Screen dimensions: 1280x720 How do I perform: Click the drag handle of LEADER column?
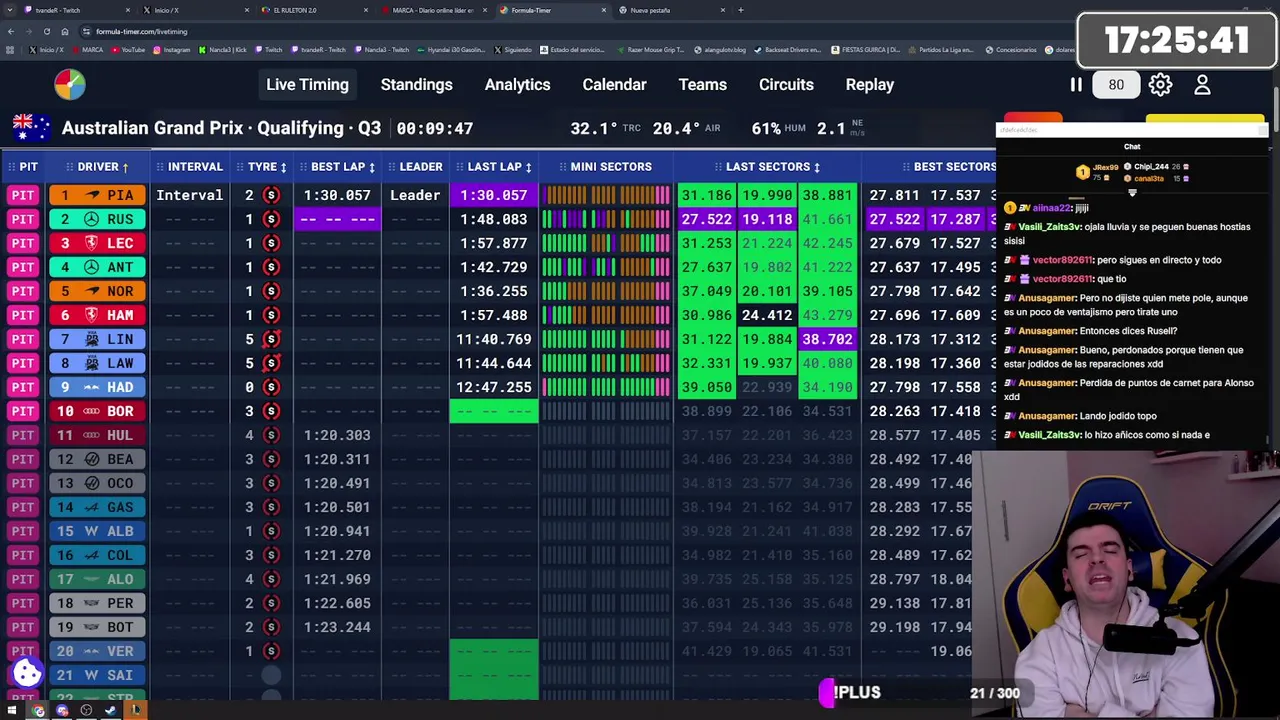point(390,167)
